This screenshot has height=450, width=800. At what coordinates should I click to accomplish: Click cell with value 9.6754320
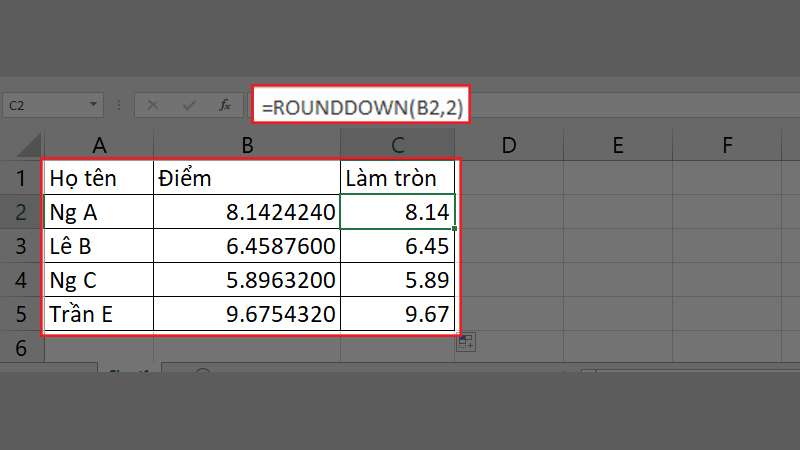point(247,314)
